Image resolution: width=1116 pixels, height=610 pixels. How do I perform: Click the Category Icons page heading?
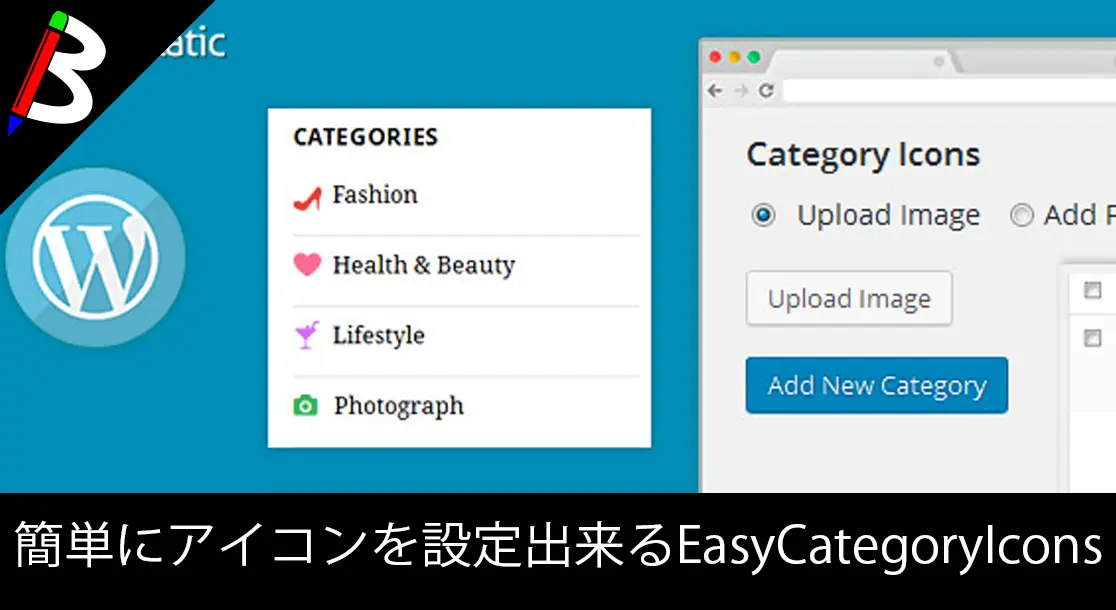(x=863, y=155)
